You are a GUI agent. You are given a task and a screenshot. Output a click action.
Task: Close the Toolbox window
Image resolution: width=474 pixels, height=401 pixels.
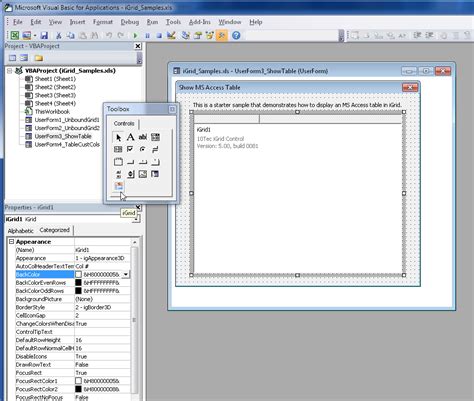pos(172,109)
